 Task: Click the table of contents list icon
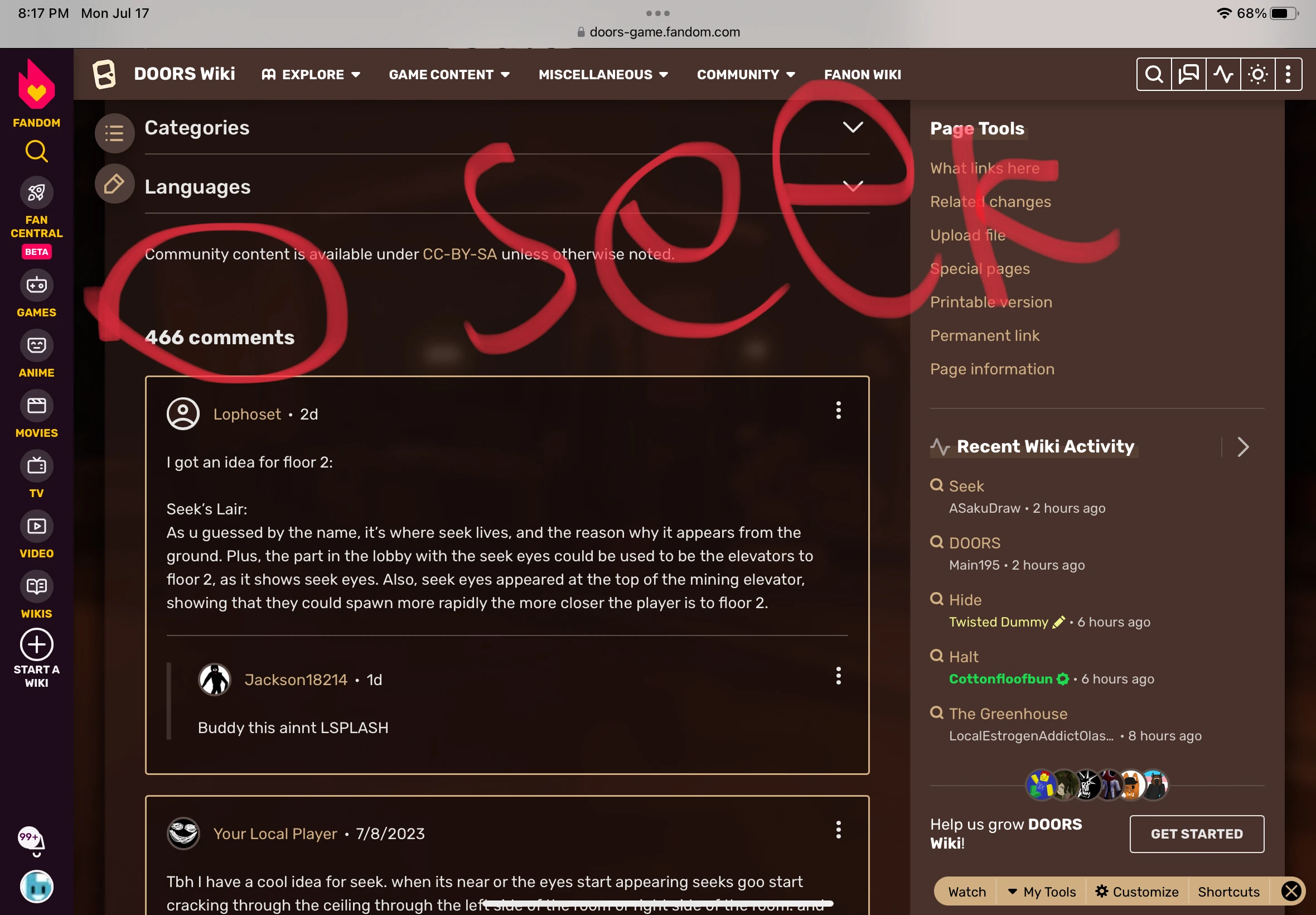(114, 133)
